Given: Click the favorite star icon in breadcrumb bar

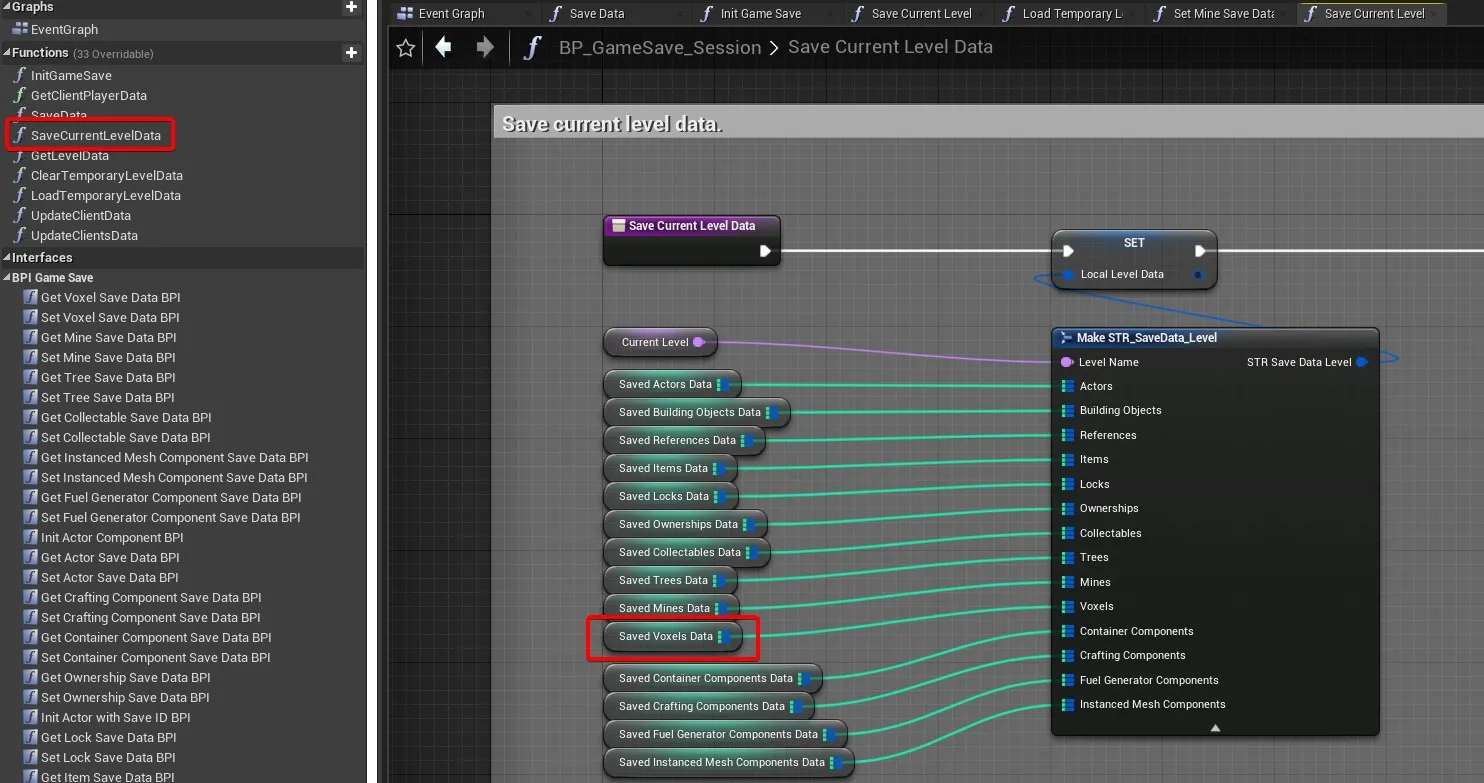Looking at the screenshot, I should (x=405, y=48).
